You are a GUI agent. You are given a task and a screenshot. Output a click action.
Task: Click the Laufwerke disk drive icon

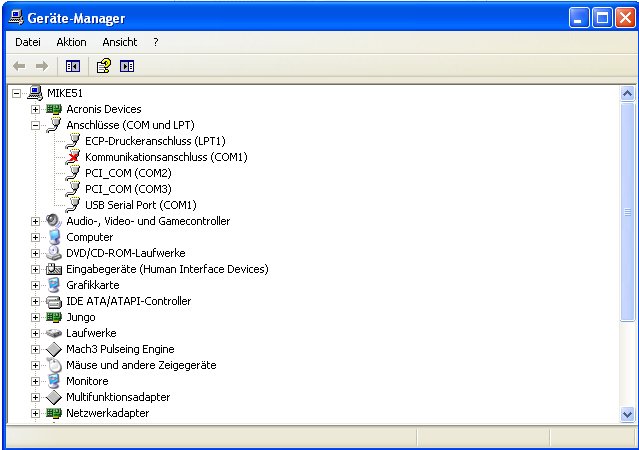click(54, 333)
